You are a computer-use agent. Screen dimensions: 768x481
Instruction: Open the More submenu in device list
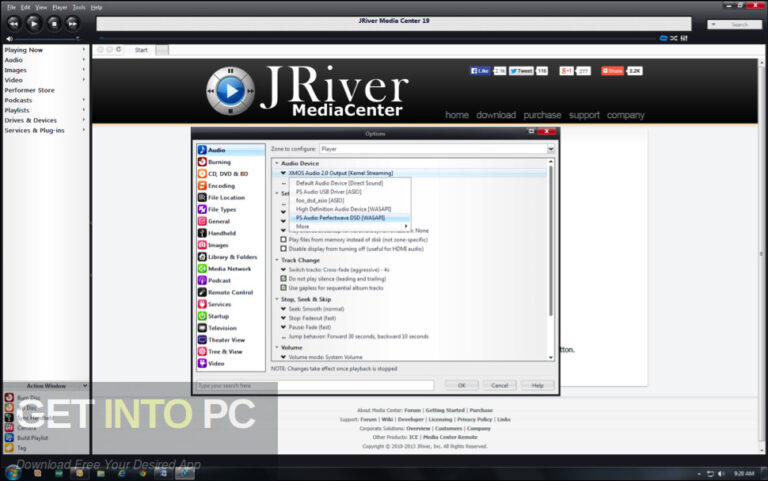click(350, 226)
